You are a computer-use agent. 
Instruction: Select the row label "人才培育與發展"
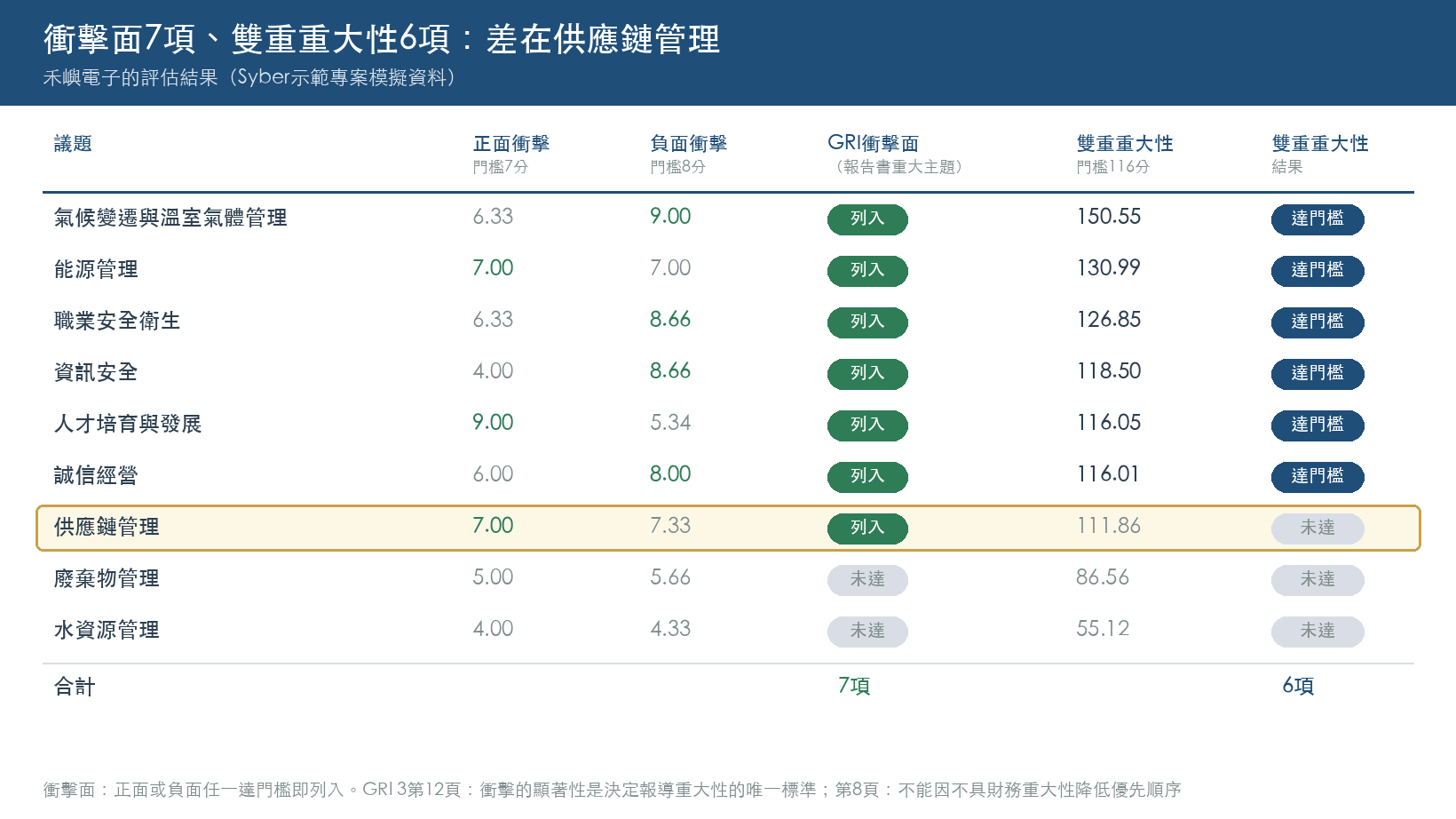click(128, 424)
